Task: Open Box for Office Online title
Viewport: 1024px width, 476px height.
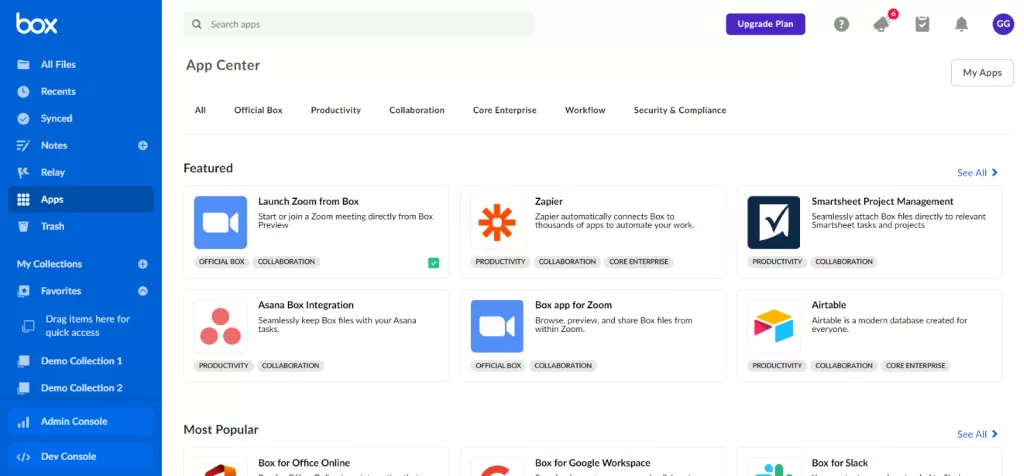Action: pyautogui.click(x=304, y=463)
